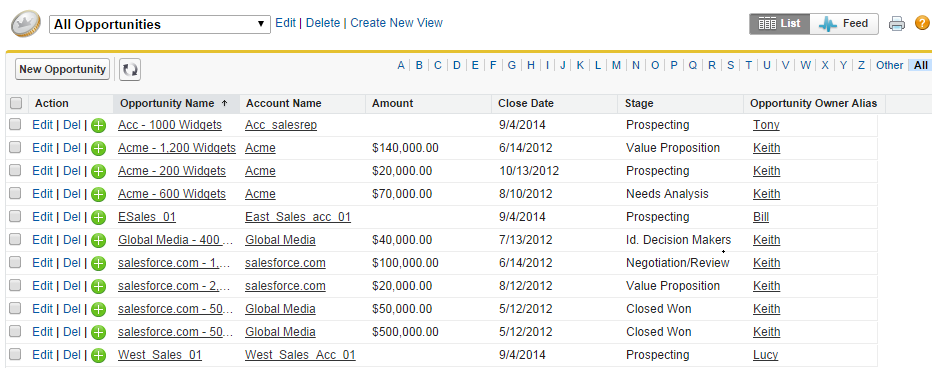Filter list by letter W
The width and height of the screenshot is (932, 368).
[805, 65]
